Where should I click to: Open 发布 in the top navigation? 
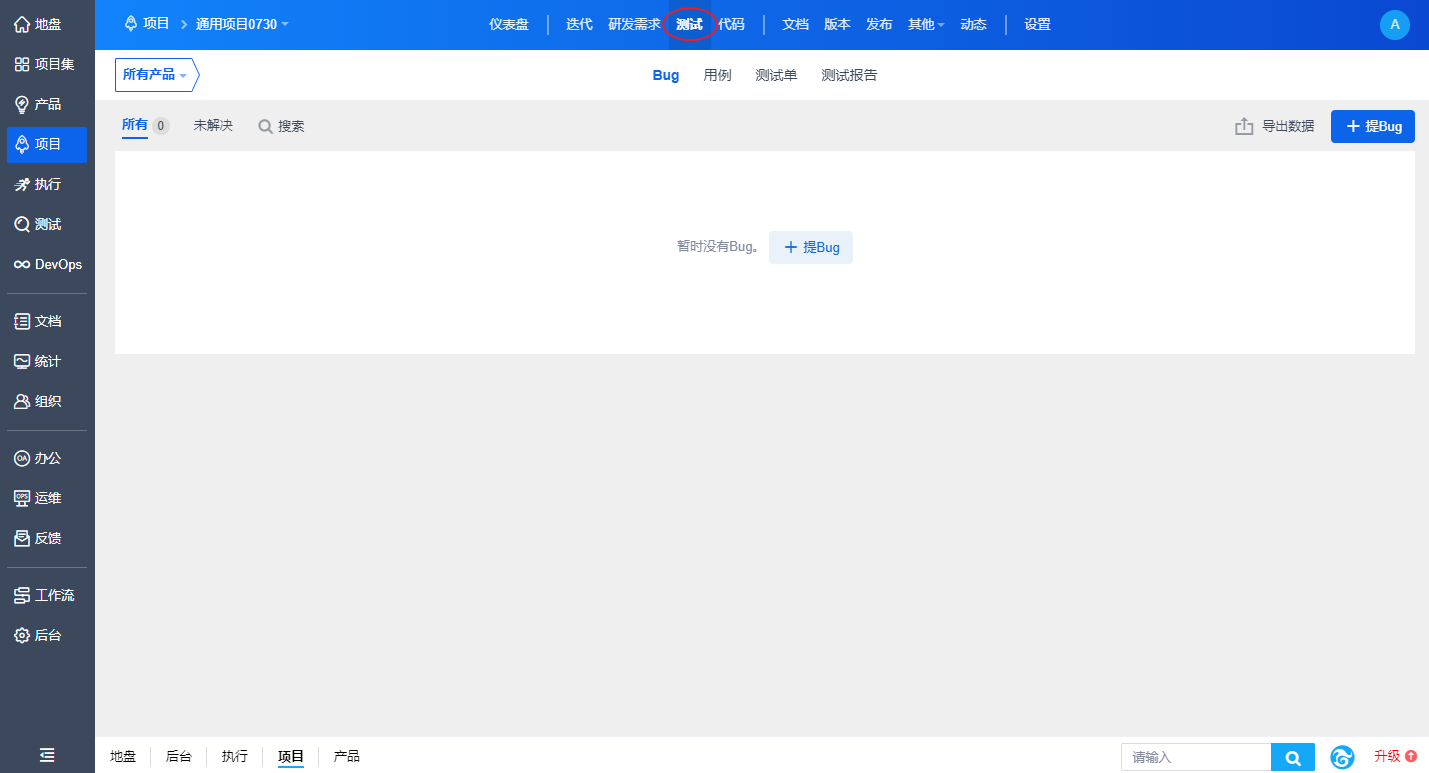point(879,24)
